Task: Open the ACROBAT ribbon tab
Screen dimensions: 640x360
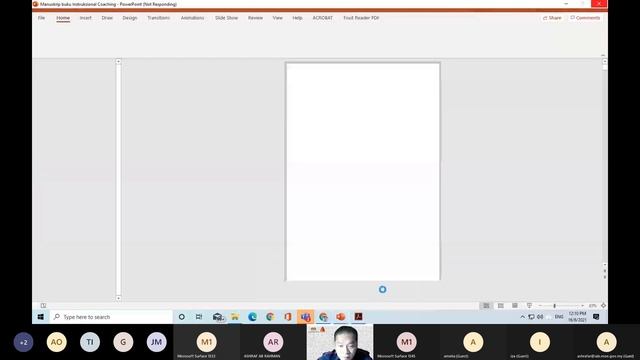Action: (322, 18)
